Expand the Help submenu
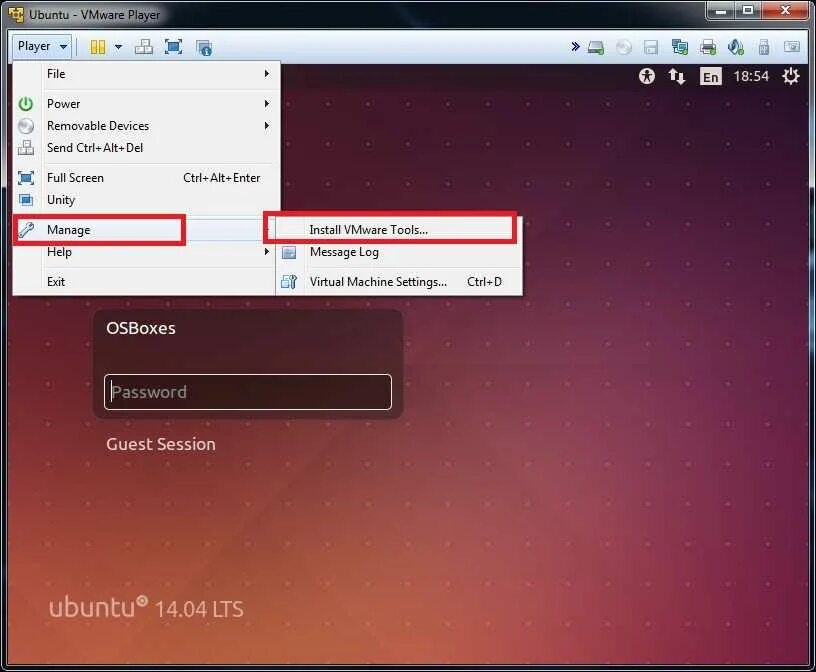This screenshot has height=672, width=816. click(146, 252)
